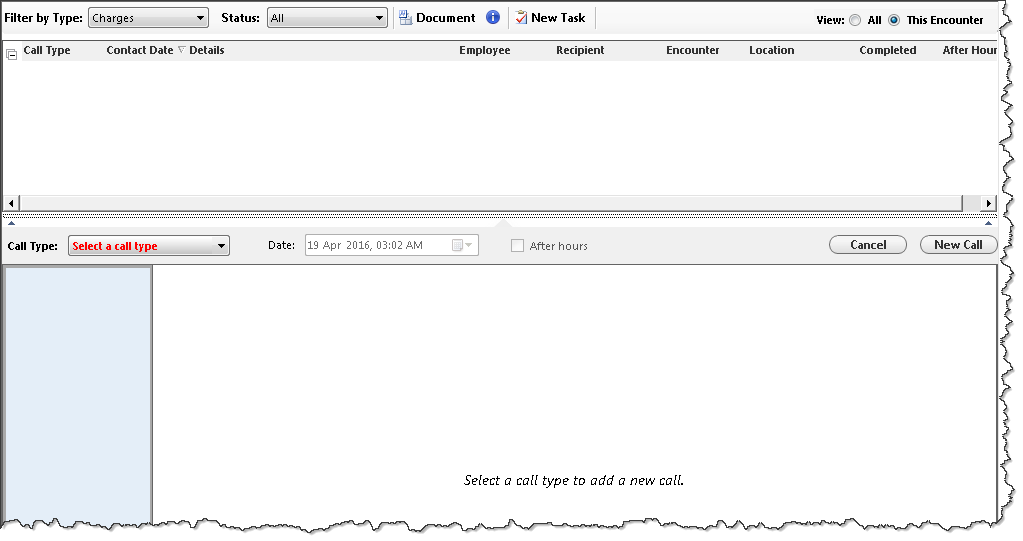Sort by the Employee column header
This screenshot has height=541, width=1023.
485,50
